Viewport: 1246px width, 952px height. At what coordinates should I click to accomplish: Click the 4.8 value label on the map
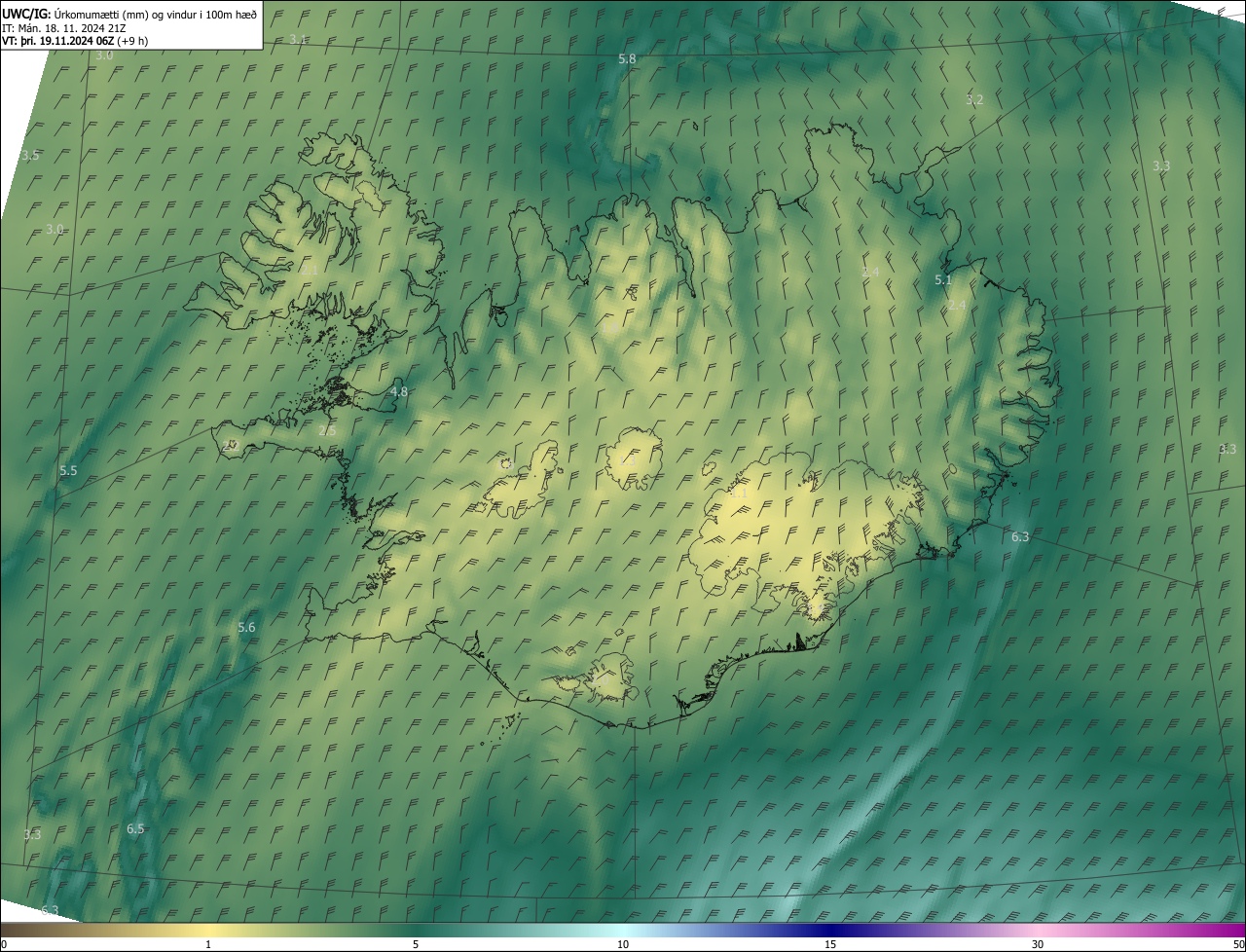coord(399,392)
